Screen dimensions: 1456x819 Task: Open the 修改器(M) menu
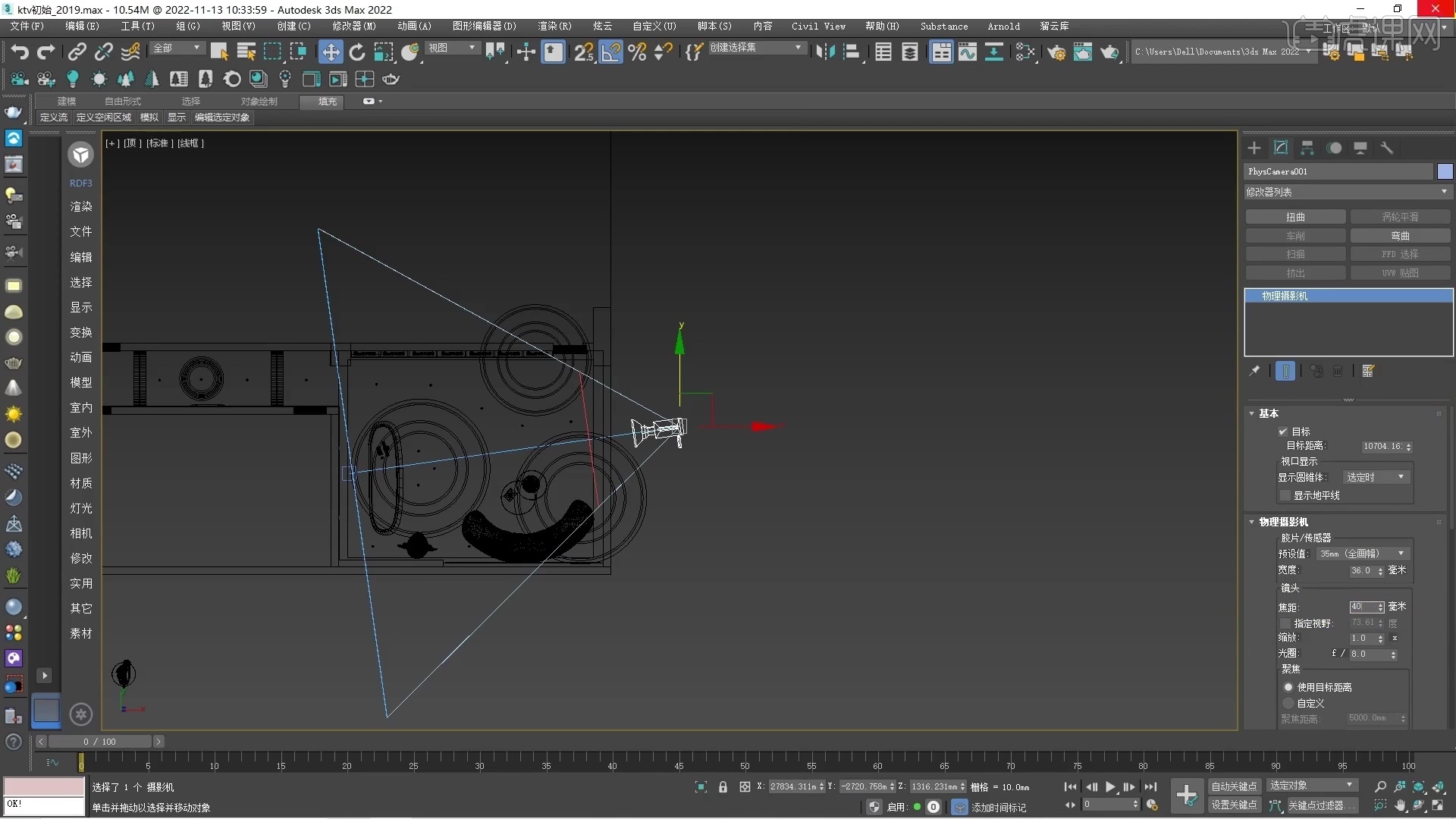pos(353,26)
